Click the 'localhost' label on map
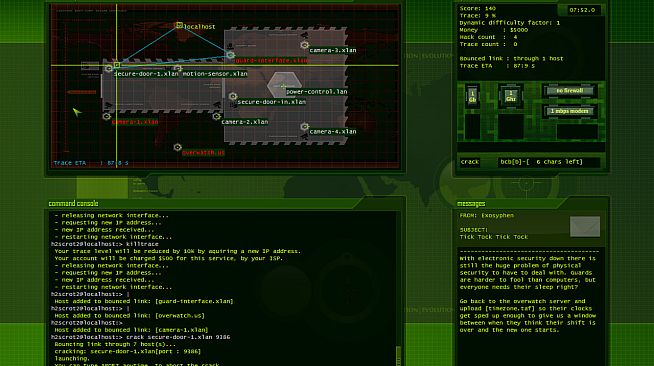Screen dimensions: 654x366 200,27
